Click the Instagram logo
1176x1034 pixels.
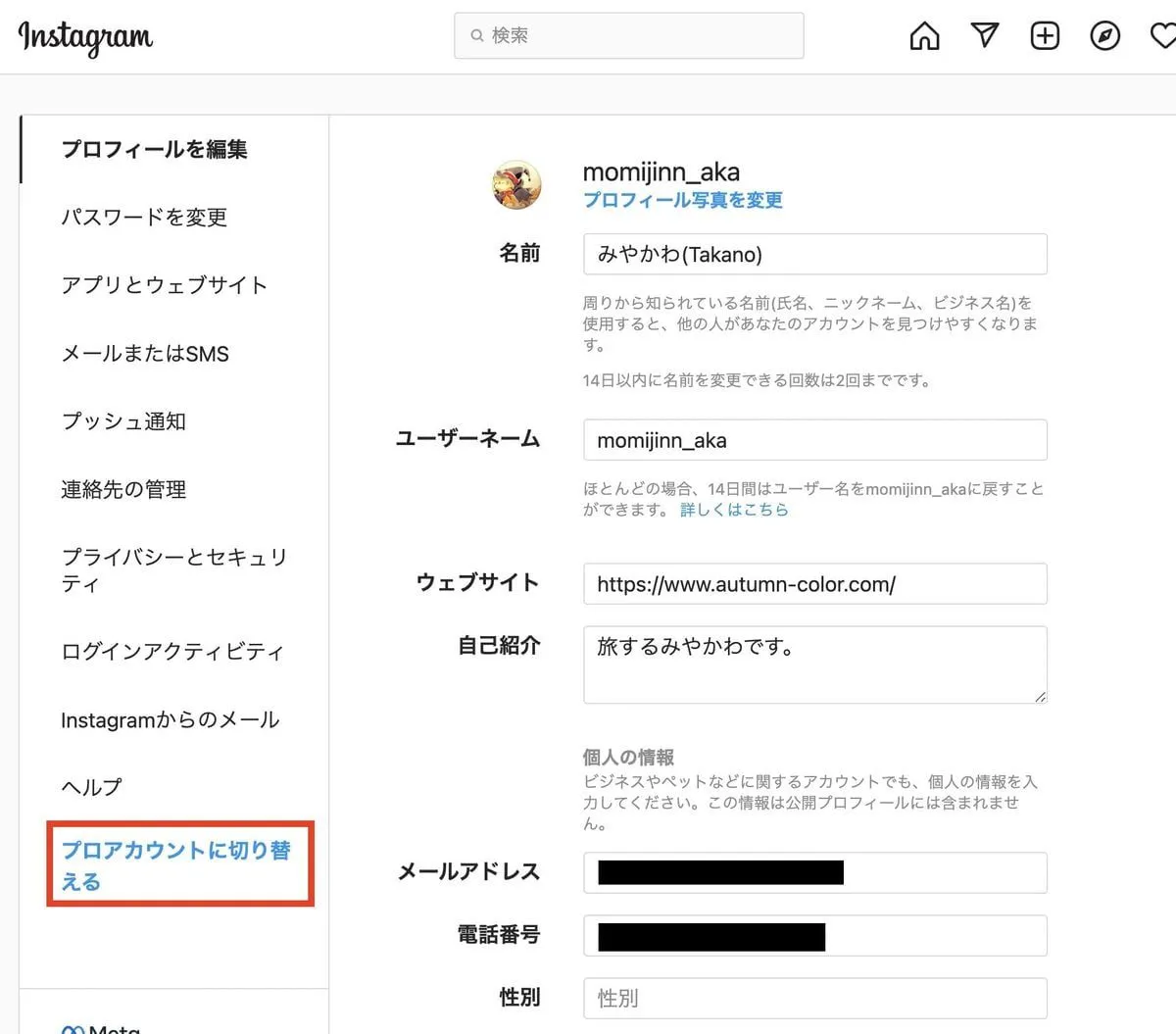click(x=85, y=36)
